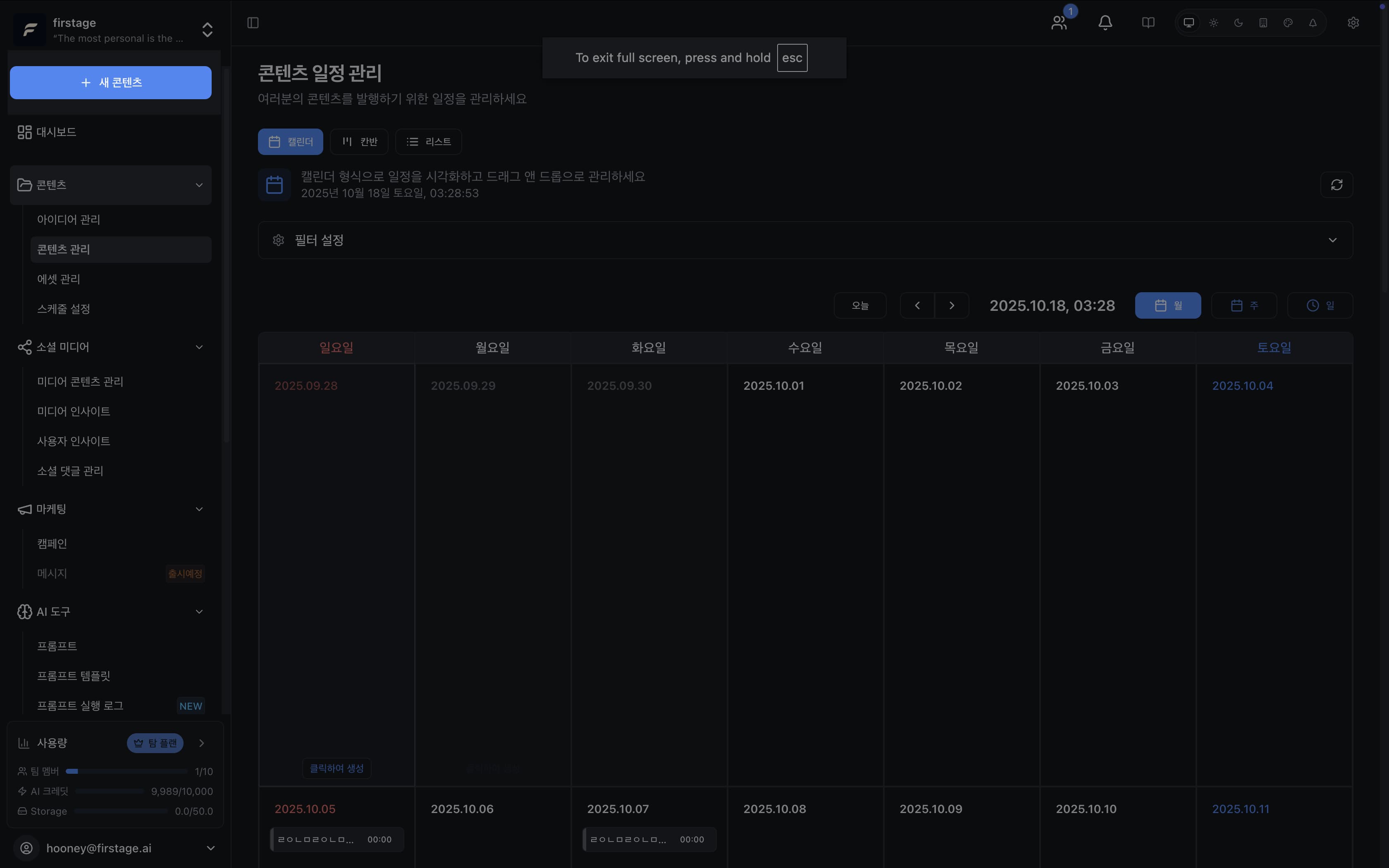Open the 2025.10.07 scheduled content item
The height and width of the screenshot is (868, 1389).
(x=649, y=839)
